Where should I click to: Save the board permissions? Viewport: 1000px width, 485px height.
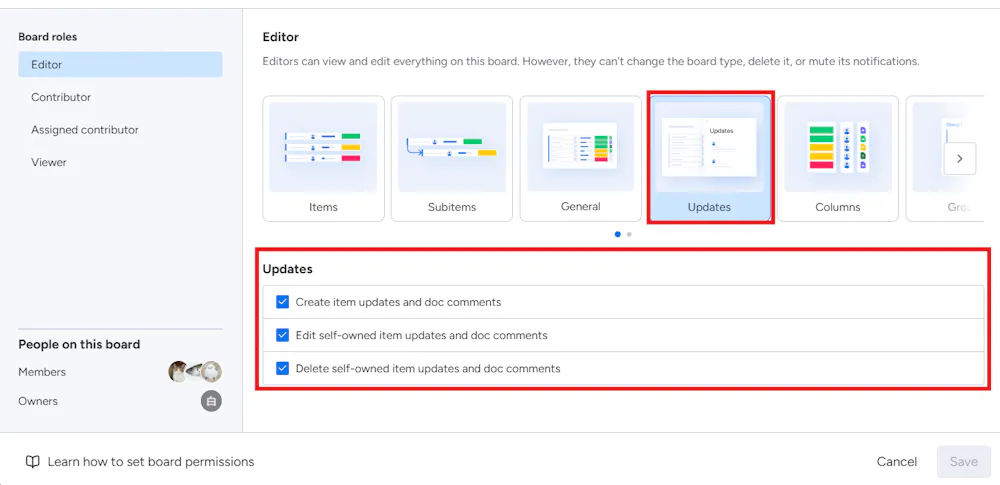(x=964, y=461)
